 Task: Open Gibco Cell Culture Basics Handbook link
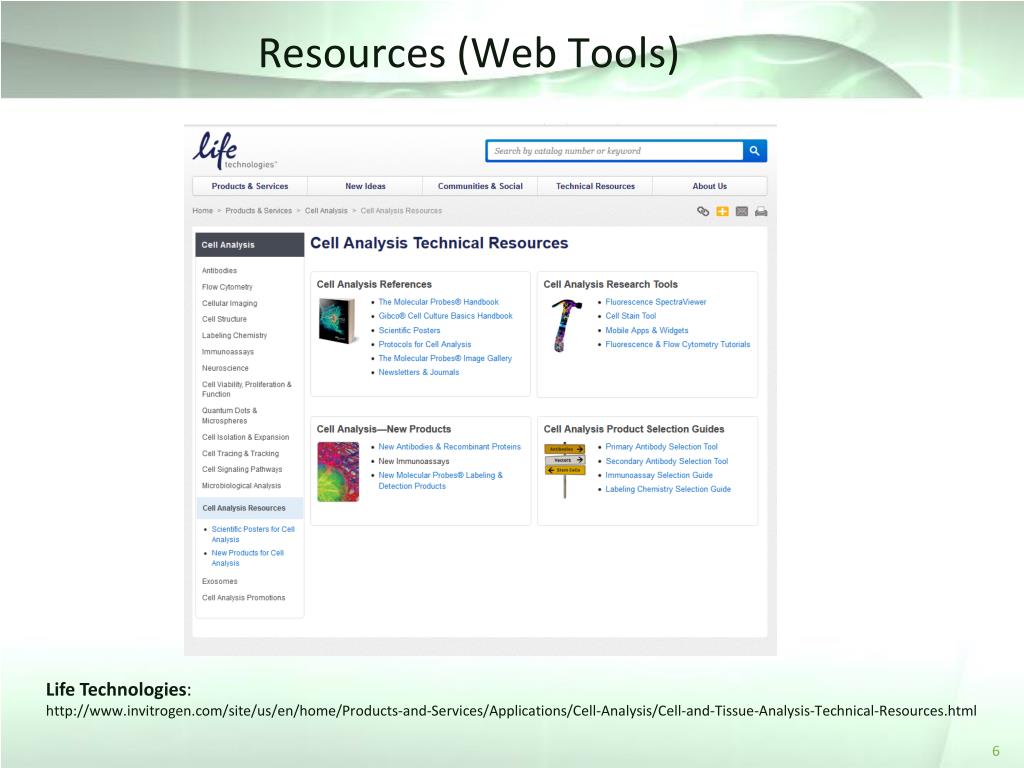pyautogui.click(x=445, y=315)
